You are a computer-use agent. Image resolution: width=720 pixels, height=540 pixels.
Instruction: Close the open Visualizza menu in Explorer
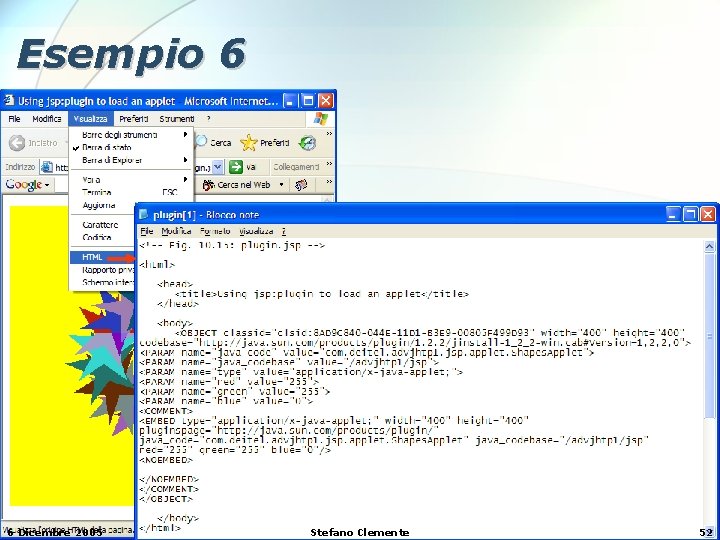click(x=90, y=119)
